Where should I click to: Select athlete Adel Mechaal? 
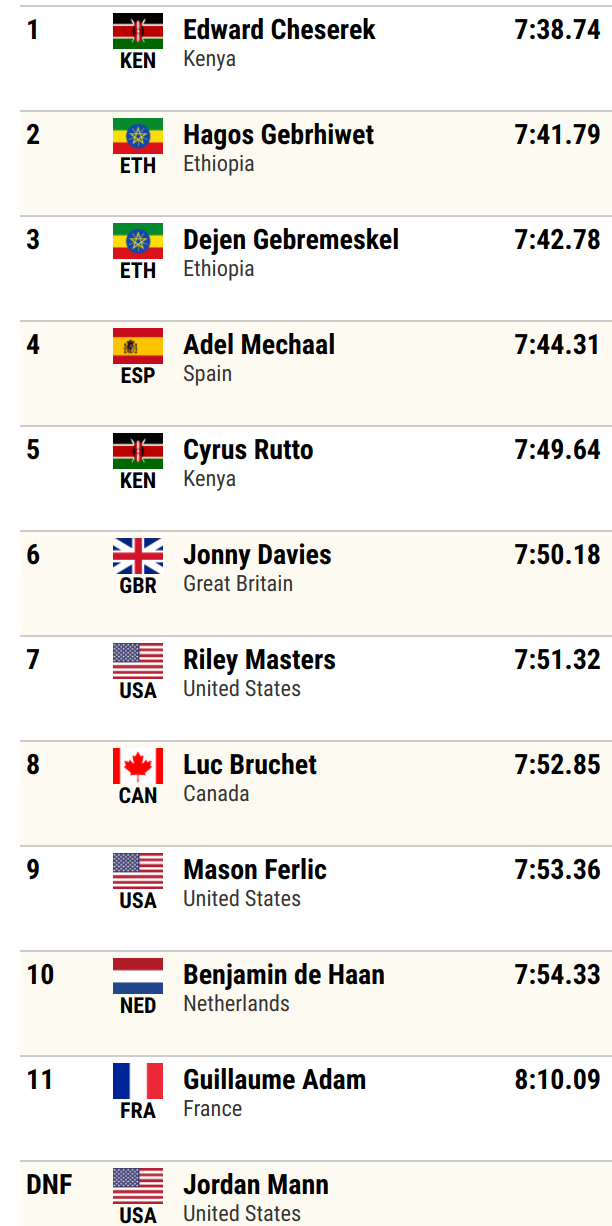tap(259, 345)
